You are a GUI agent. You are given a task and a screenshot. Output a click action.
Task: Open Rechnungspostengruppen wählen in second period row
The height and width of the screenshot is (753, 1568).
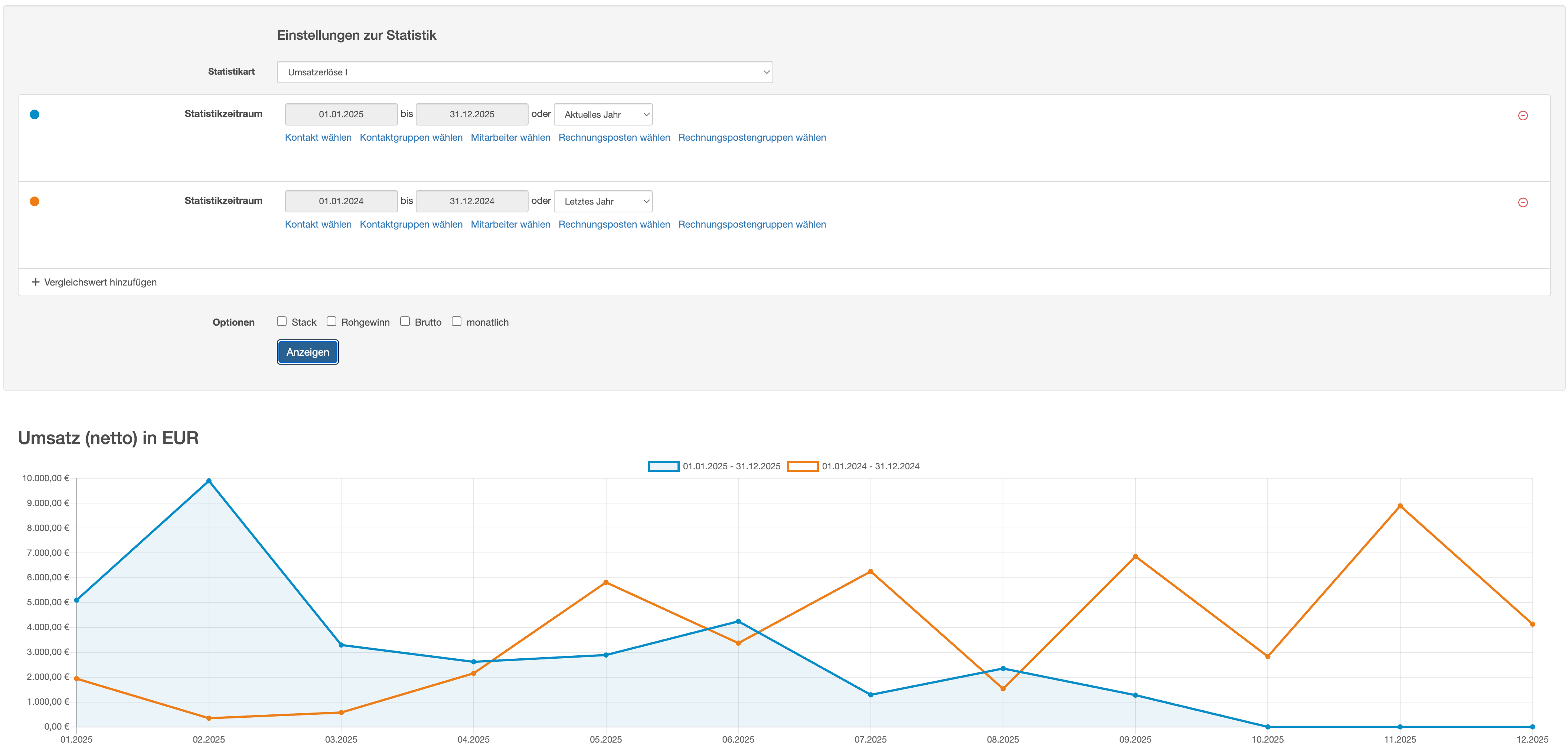[752, 225]
